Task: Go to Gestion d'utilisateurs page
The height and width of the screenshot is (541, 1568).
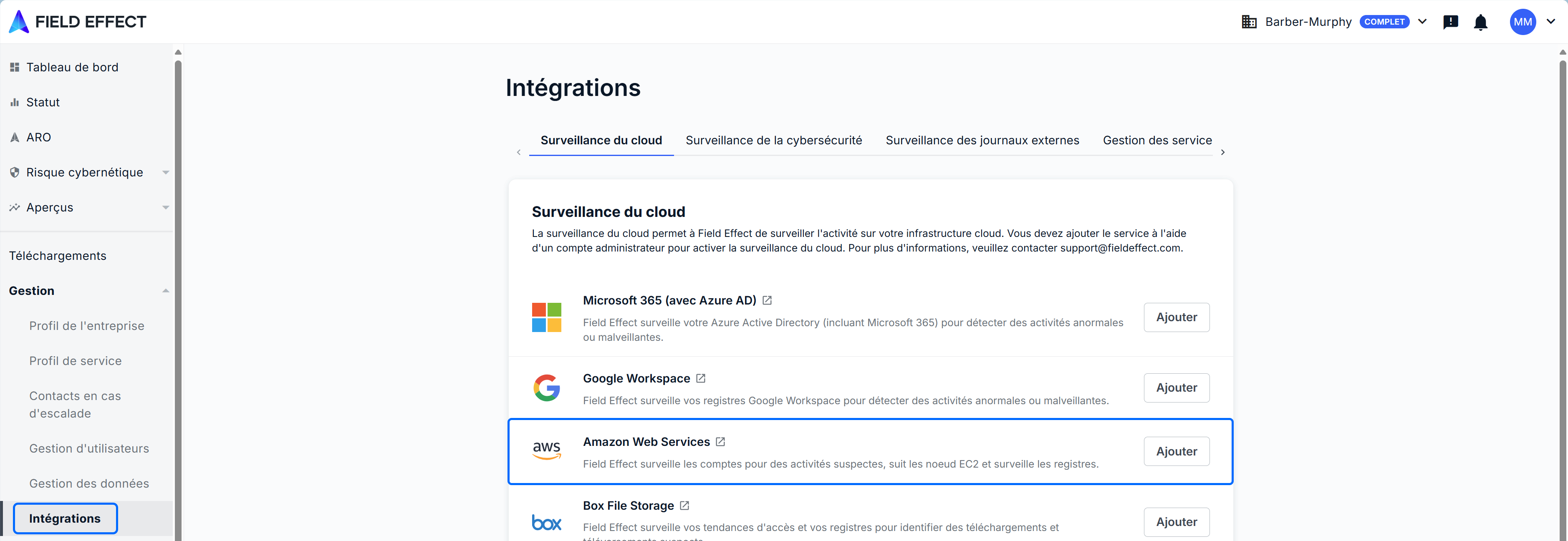Action: pyautogui.click(x=89, y=448)
